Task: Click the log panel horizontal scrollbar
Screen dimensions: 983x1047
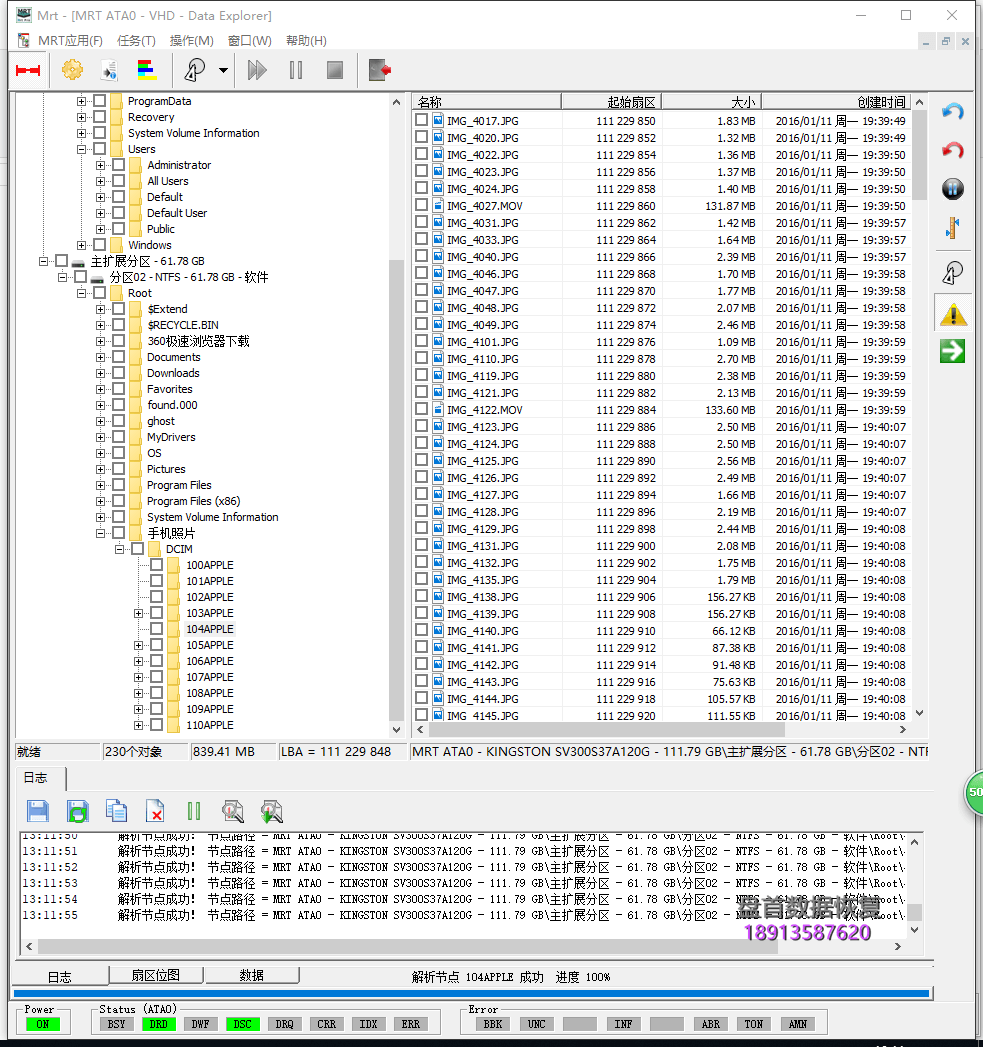Action: [x=408, y=946]
